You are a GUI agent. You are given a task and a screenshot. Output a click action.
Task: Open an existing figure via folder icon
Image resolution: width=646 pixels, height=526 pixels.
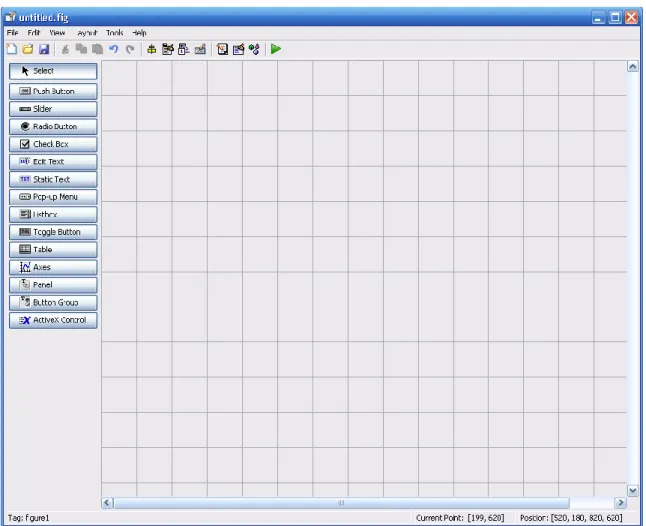(x=28, y=49)
